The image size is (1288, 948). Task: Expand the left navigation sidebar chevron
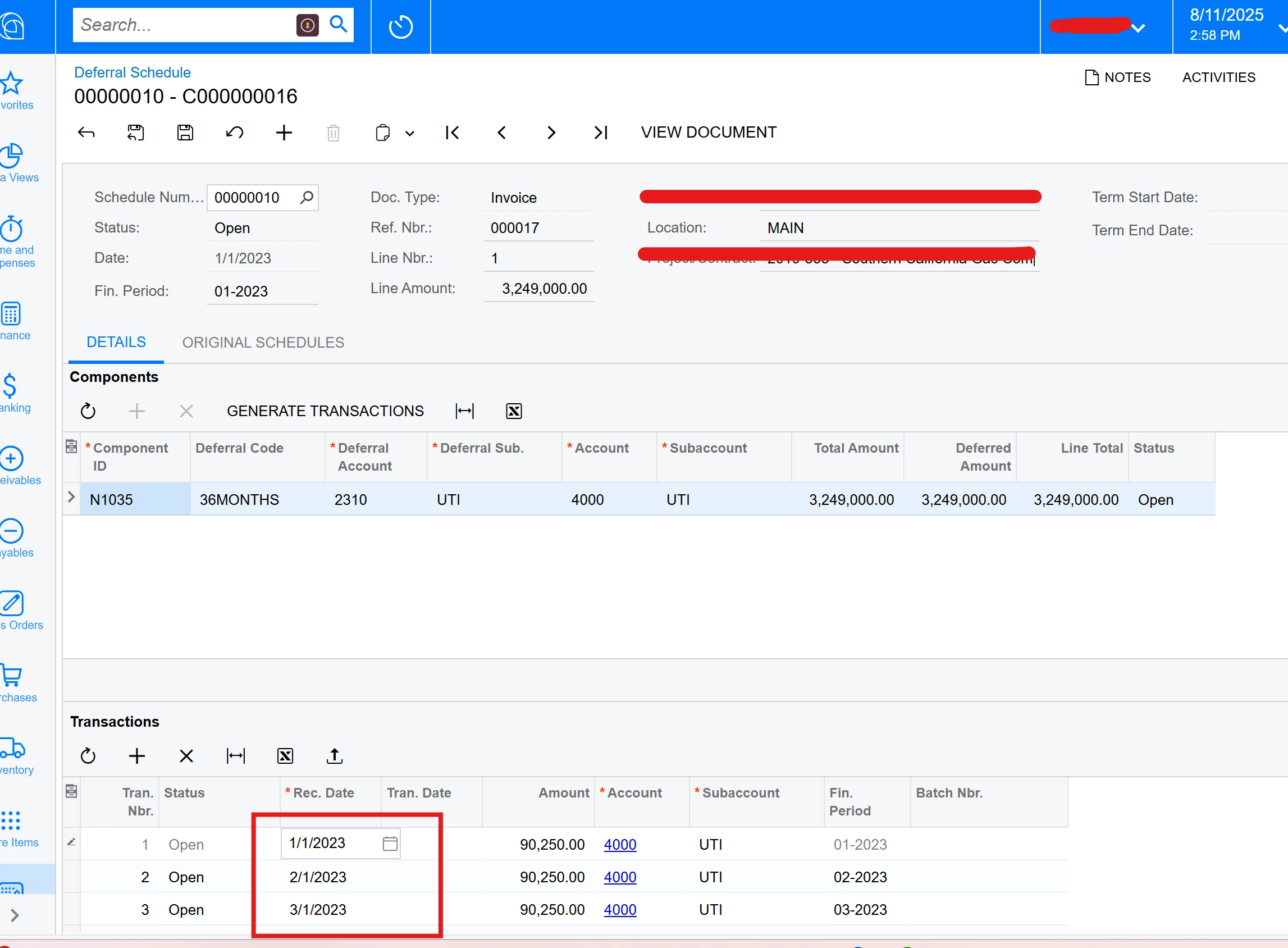pos(15,915)
